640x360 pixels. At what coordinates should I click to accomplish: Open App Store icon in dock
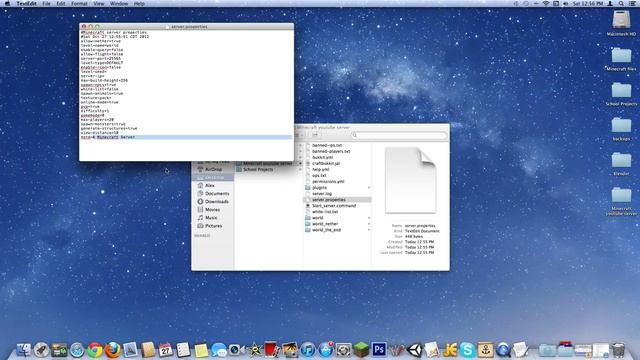[326, 350]
